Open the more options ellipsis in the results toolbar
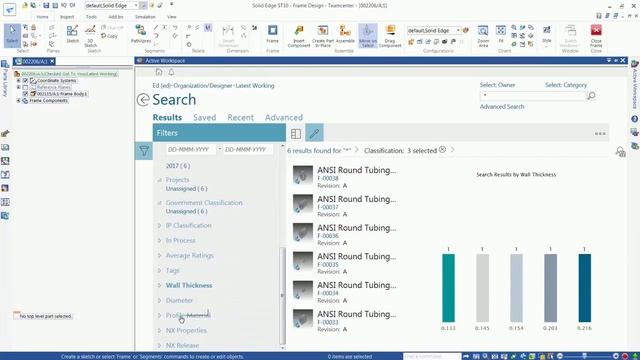 600,133
